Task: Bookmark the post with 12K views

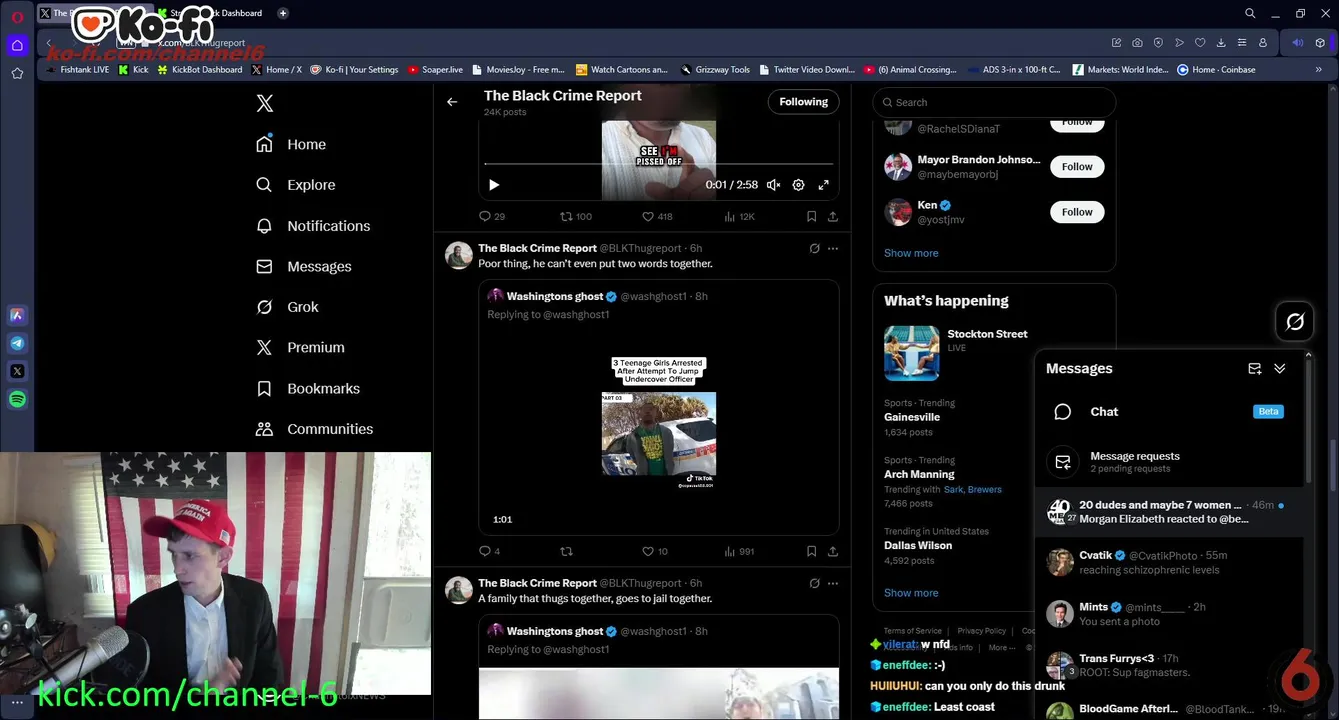Action: (811, 216)
